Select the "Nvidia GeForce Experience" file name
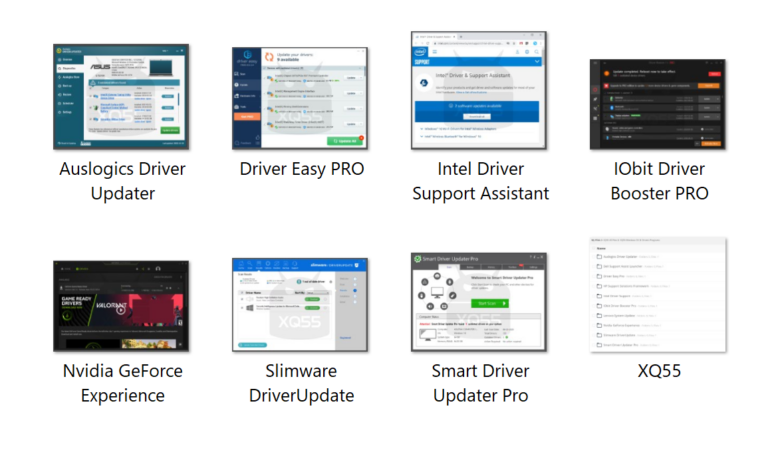The width and height of the screenshot is (780, 470). 121,383
